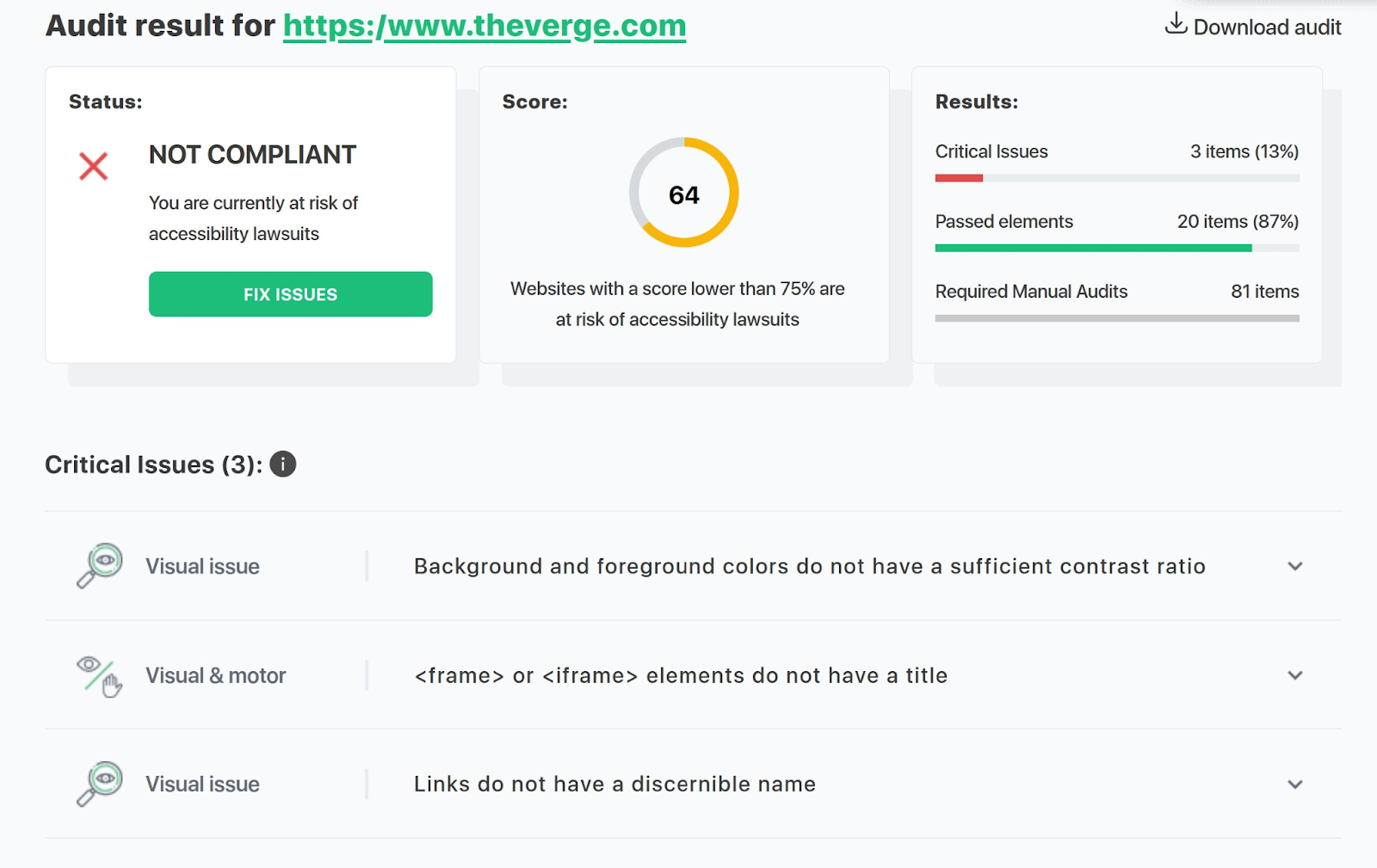The image size is (1377, 868).
Task: Click the '20 items (87%)' value
Action: 1238,221
